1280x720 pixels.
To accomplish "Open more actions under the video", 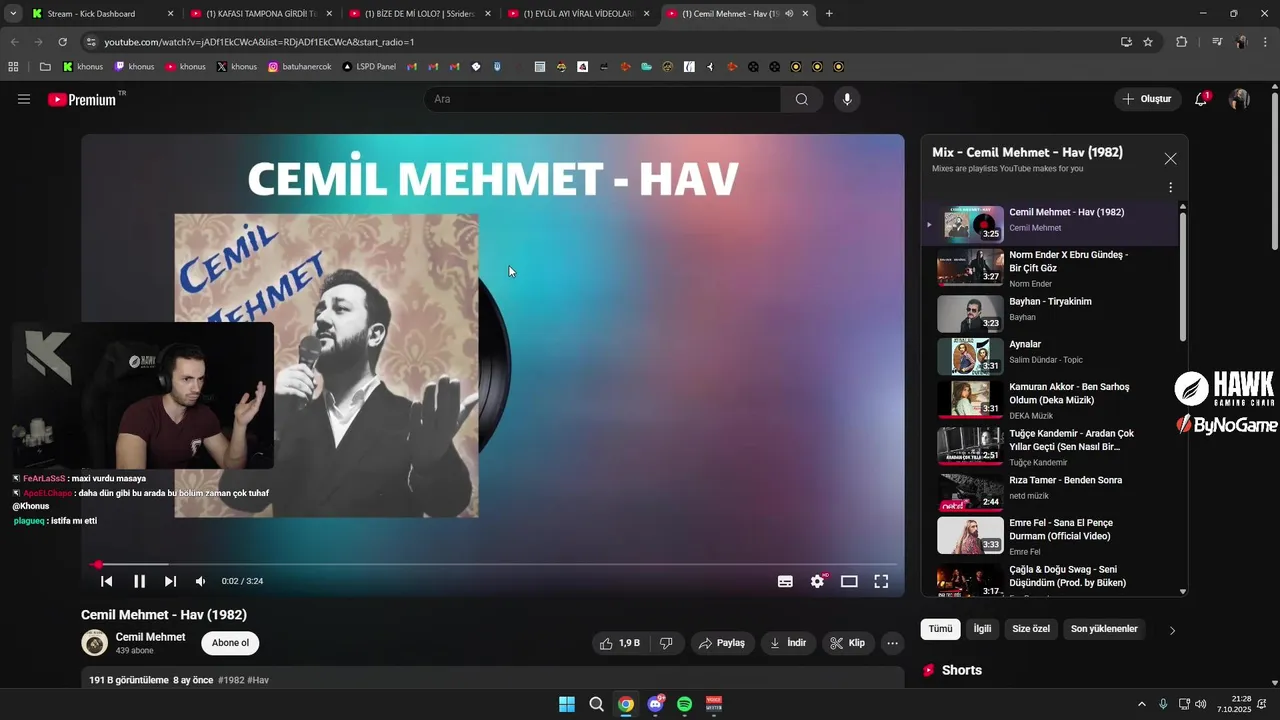I will [893, 643].
